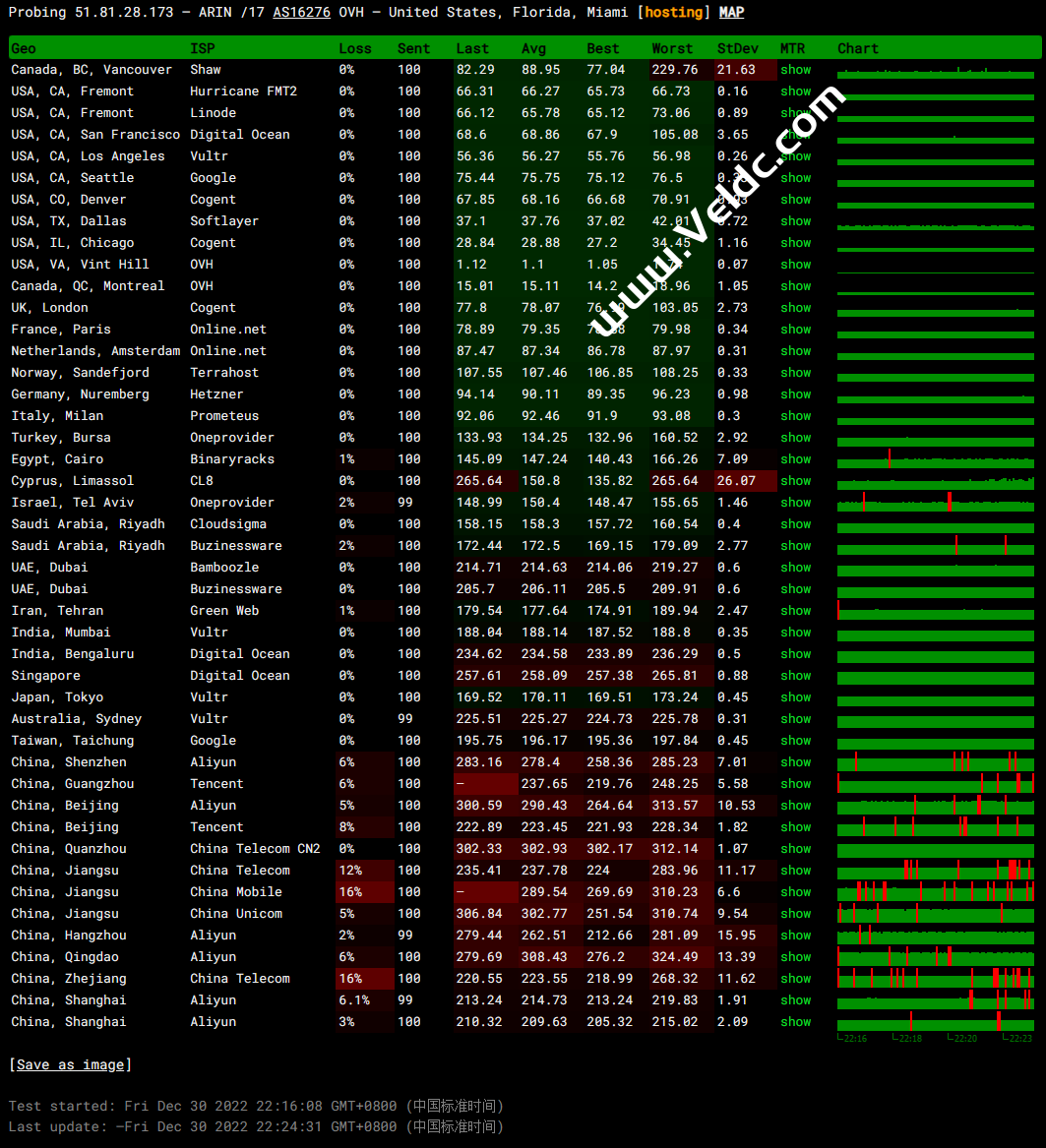The width and height of the screenshot is (1046, 1148).
Task: Show MTR for Zhejiang China Telecom row
Action: point(795,979)
